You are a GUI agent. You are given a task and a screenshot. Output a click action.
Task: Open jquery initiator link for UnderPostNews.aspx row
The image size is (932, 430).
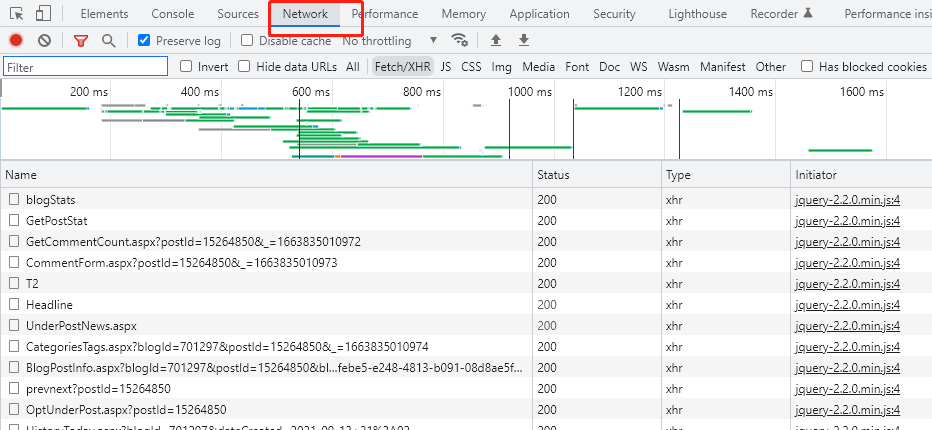848,326
